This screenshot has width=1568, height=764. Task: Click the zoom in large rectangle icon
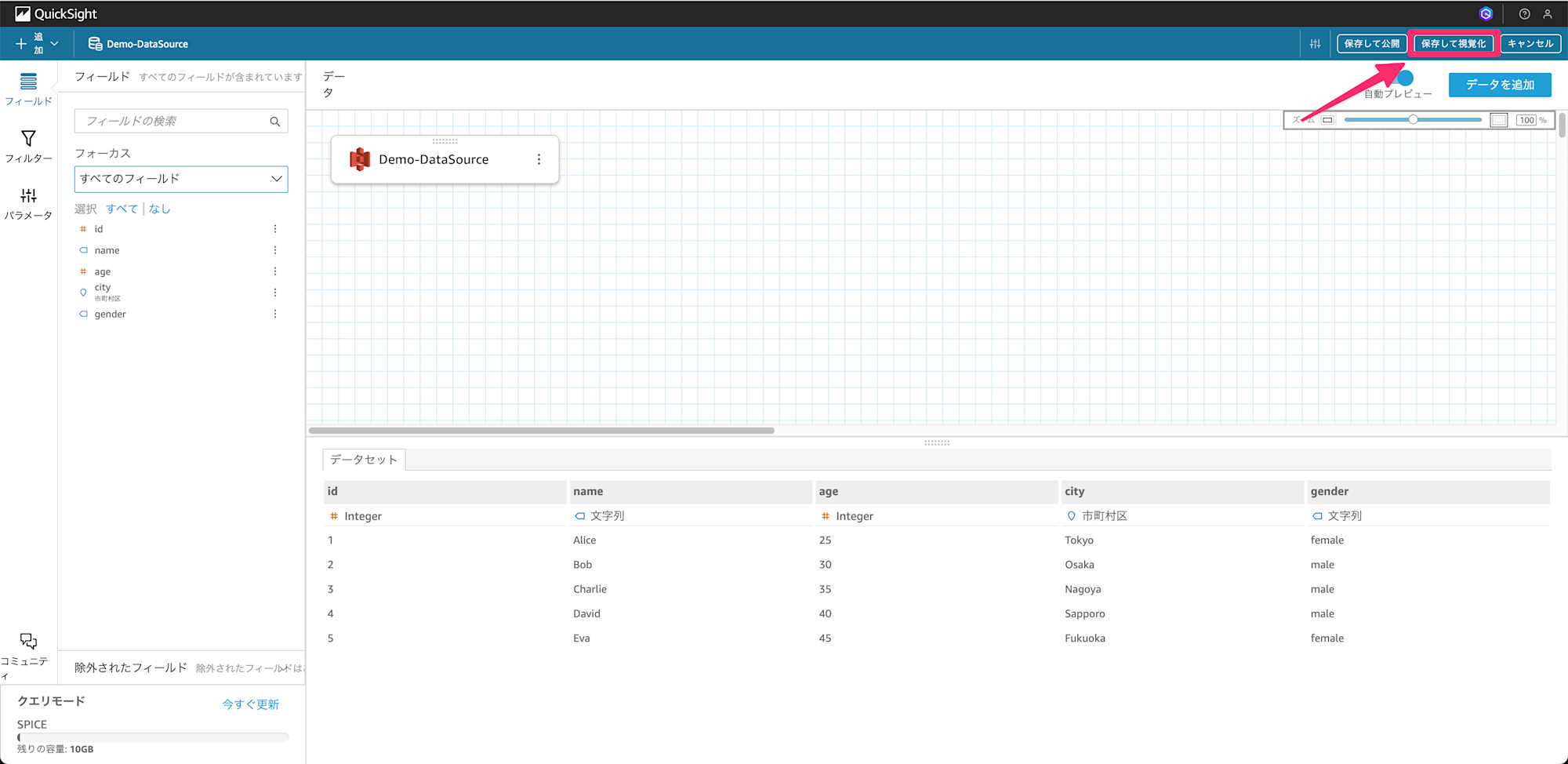(x=1498, y=120)
